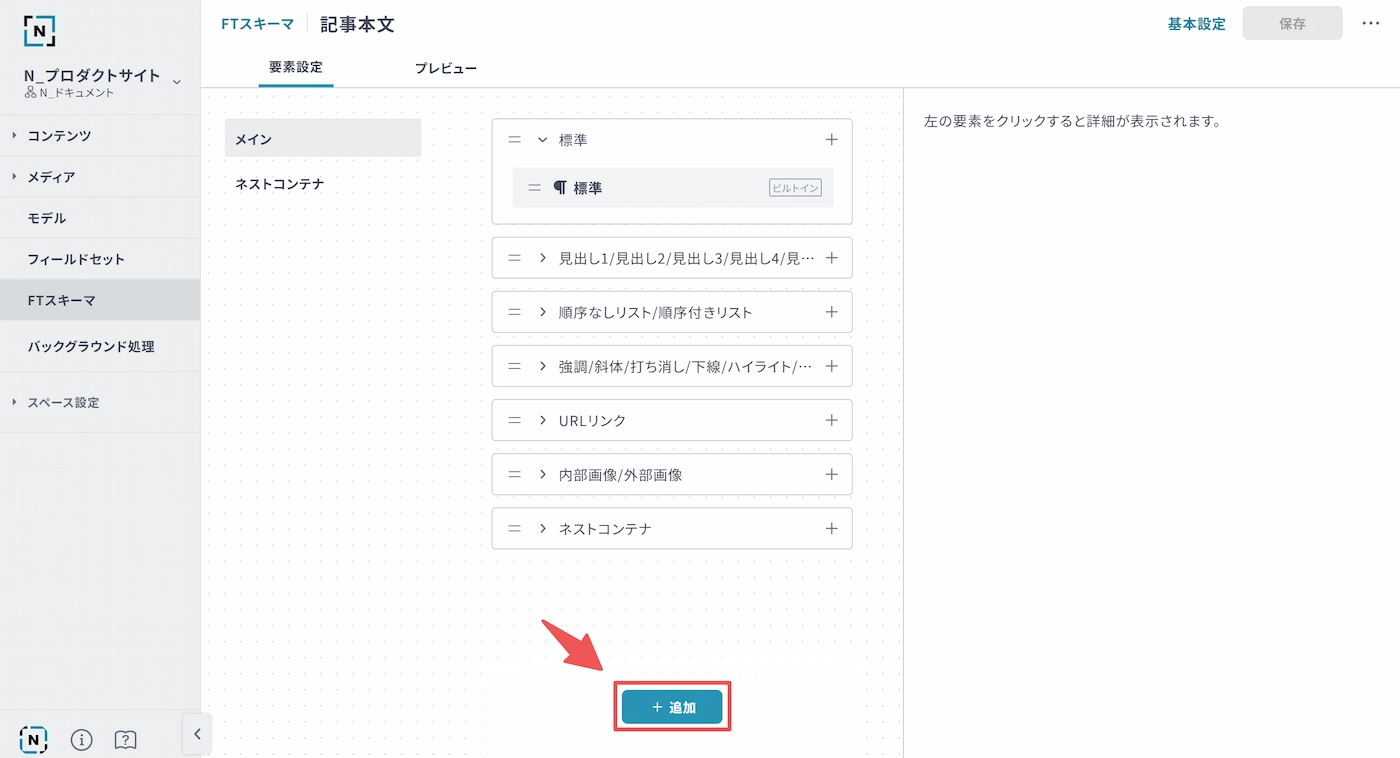Select ネストコンテナ in the left list
Viewport: 1400px width, 758px height.
tap(280, 184)
